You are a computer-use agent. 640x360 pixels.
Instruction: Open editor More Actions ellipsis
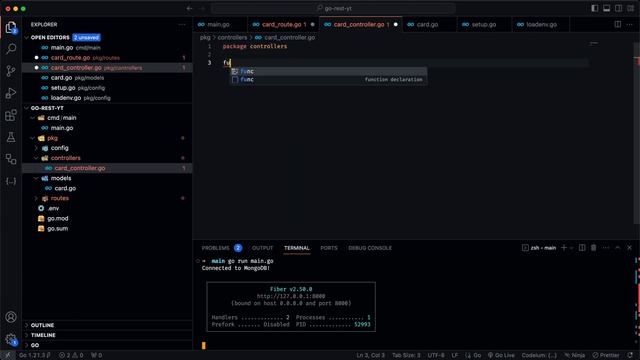[629, 24]
